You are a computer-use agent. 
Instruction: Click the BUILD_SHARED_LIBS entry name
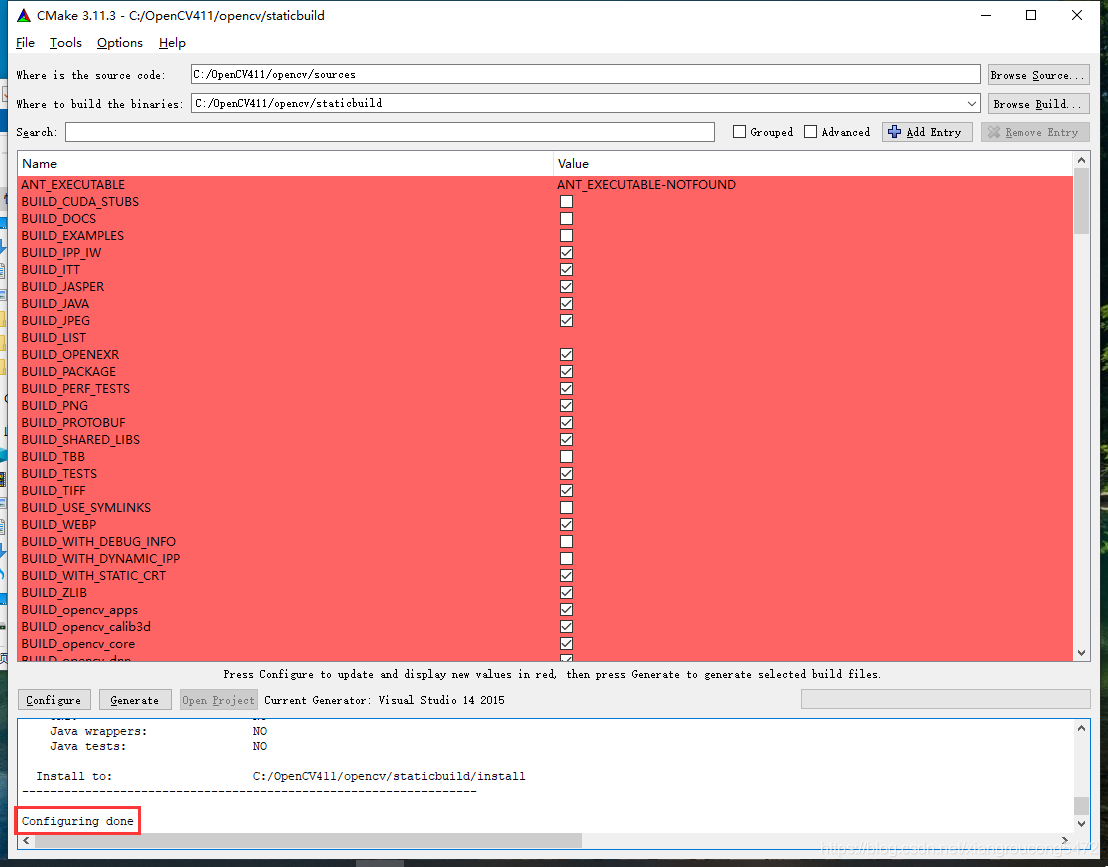pyautogui.click(x=81, y=439)
